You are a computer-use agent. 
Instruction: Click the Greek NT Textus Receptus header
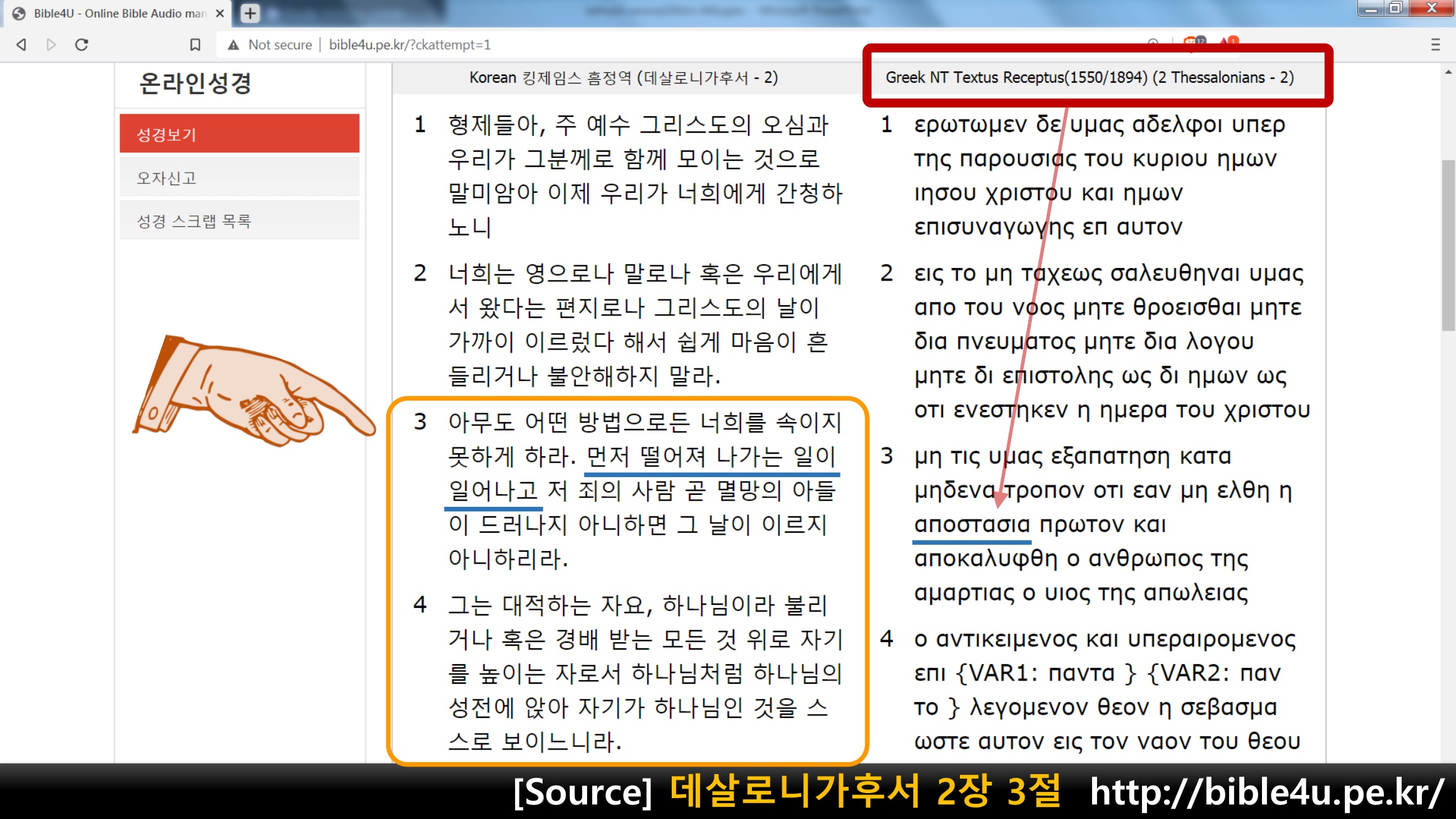(x=1089, y=78)
